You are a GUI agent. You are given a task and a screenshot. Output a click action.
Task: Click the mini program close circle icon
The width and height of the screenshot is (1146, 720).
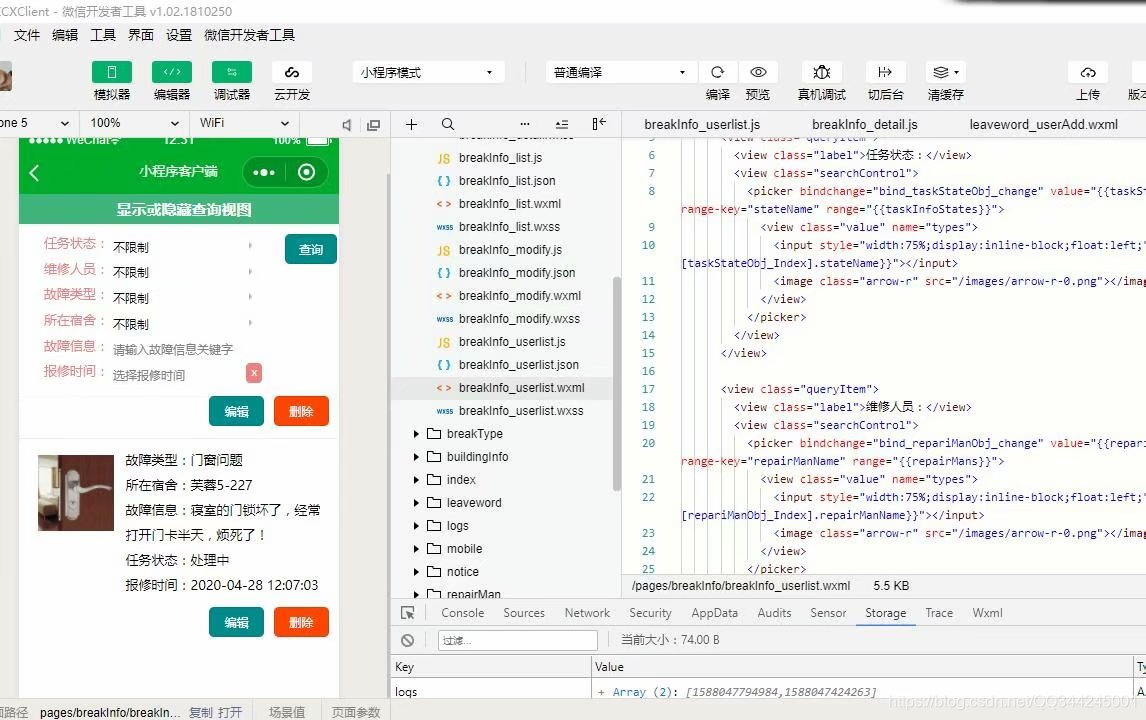306,173
